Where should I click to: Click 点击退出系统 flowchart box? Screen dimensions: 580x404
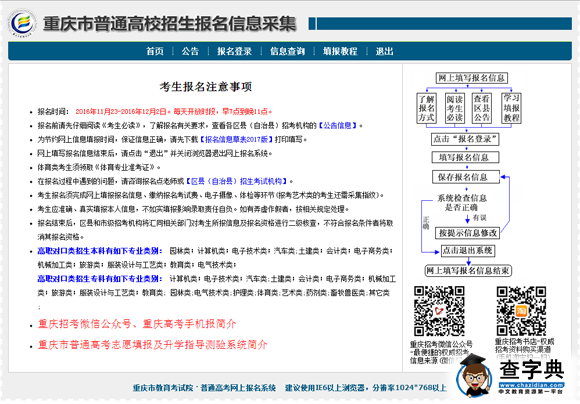pyautogui.click(x=468, y=250)
